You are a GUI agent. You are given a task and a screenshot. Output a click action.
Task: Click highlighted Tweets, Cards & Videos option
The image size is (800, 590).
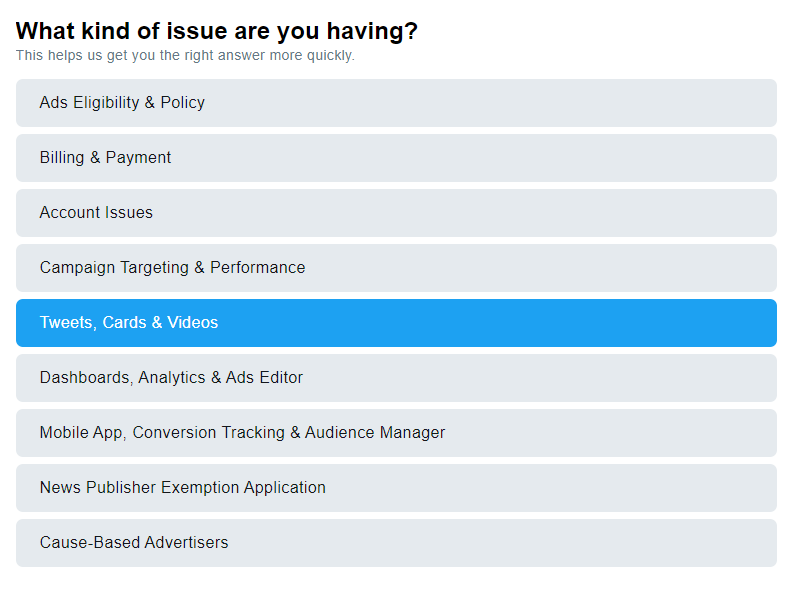396,323
